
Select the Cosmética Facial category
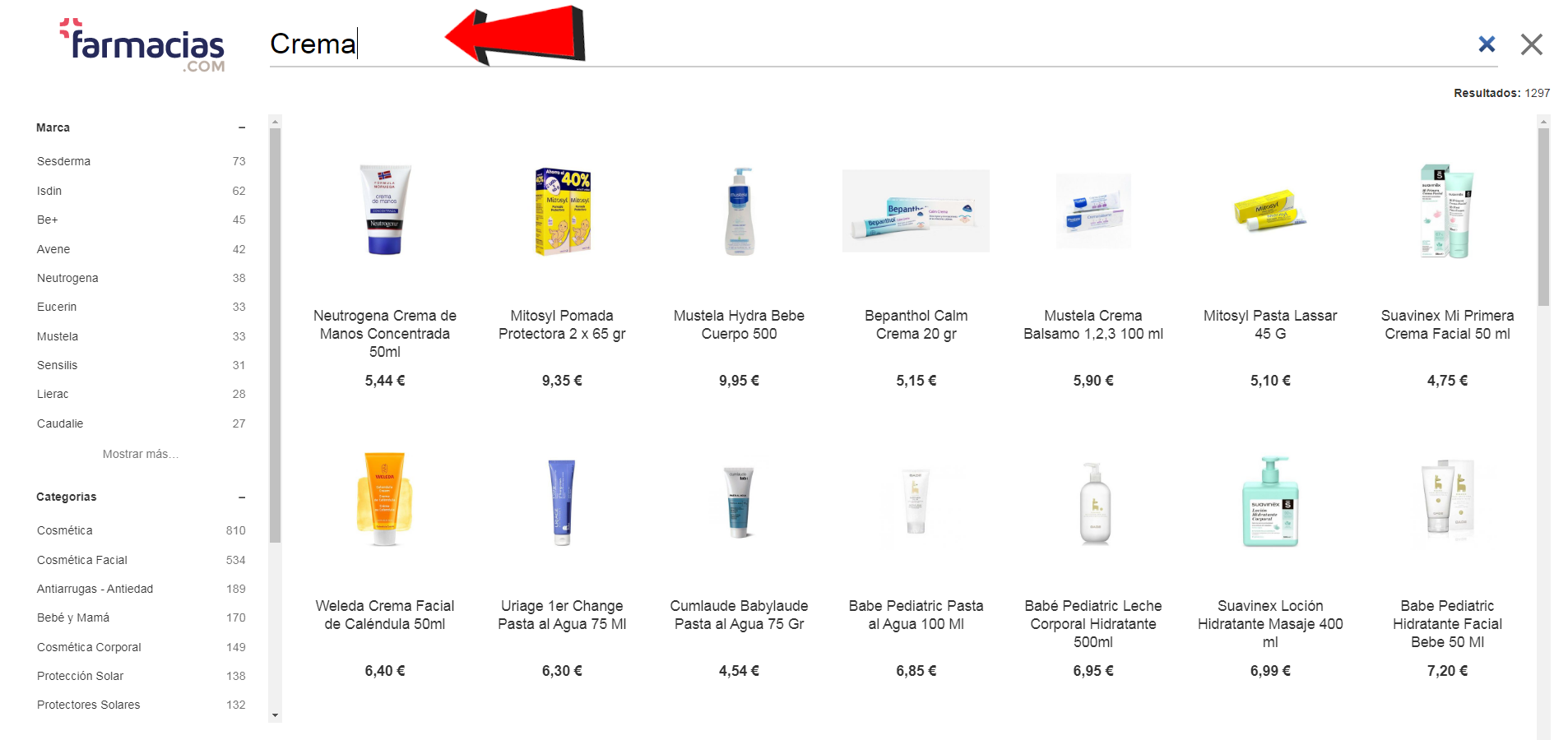(x=141, y=560)
